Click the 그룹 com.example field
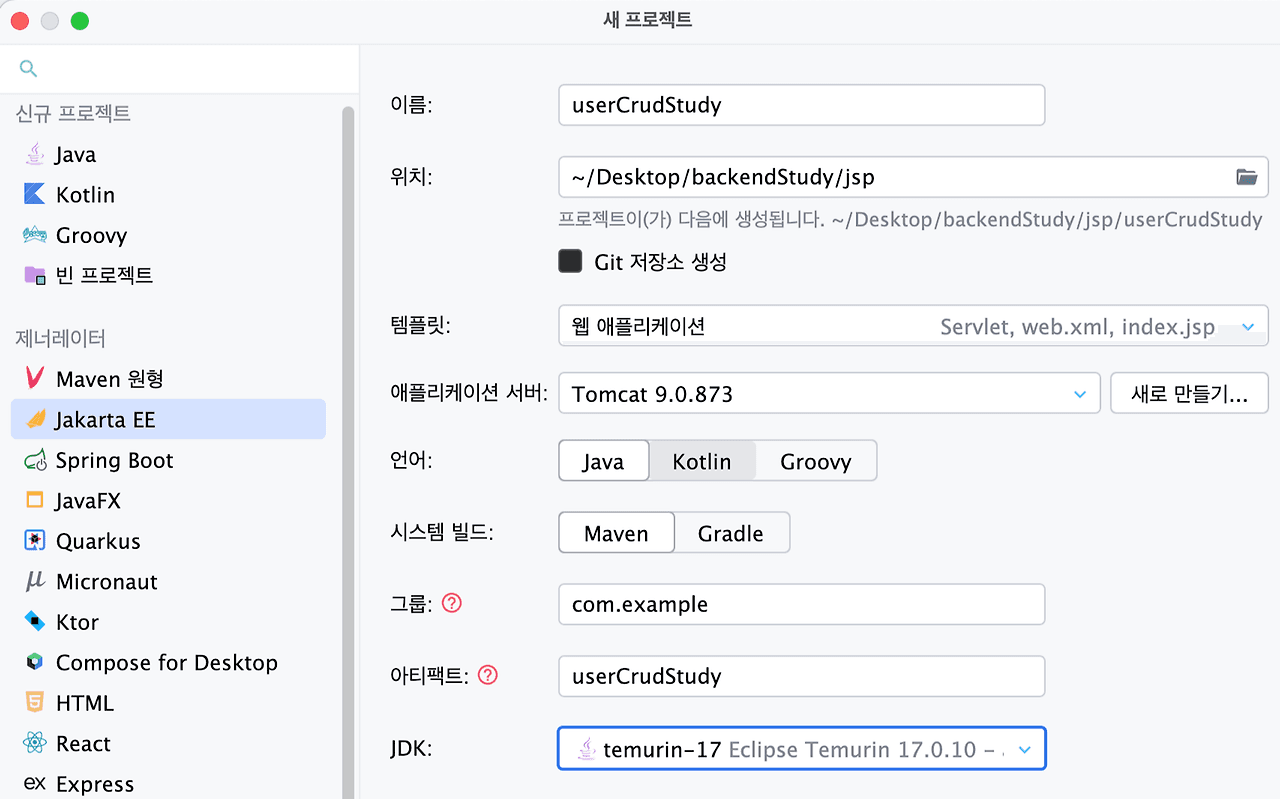Screen dimensions: 1280x799 coord(801,604)
